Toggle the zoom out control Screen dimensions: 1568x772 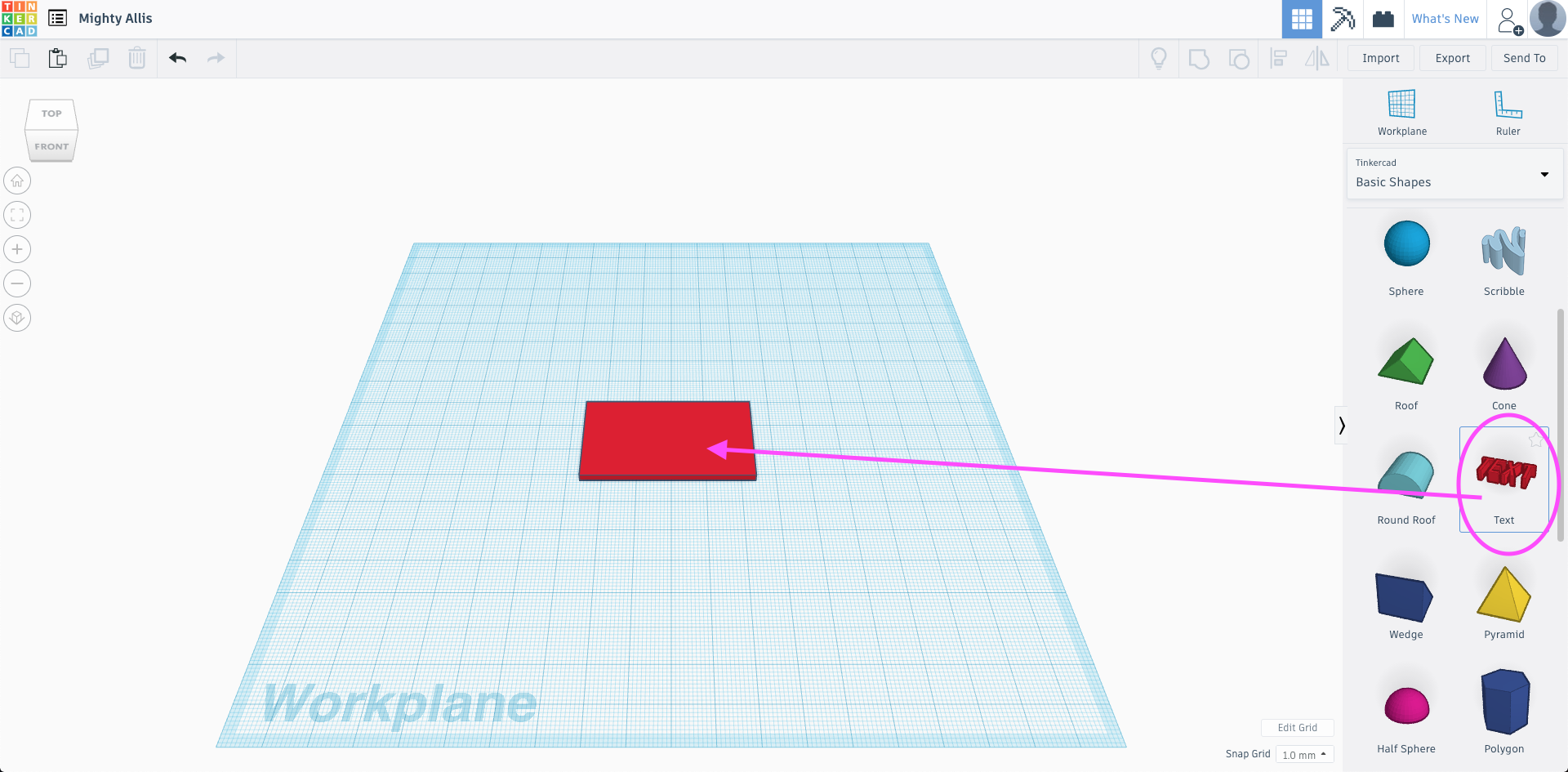coord(16,283)
